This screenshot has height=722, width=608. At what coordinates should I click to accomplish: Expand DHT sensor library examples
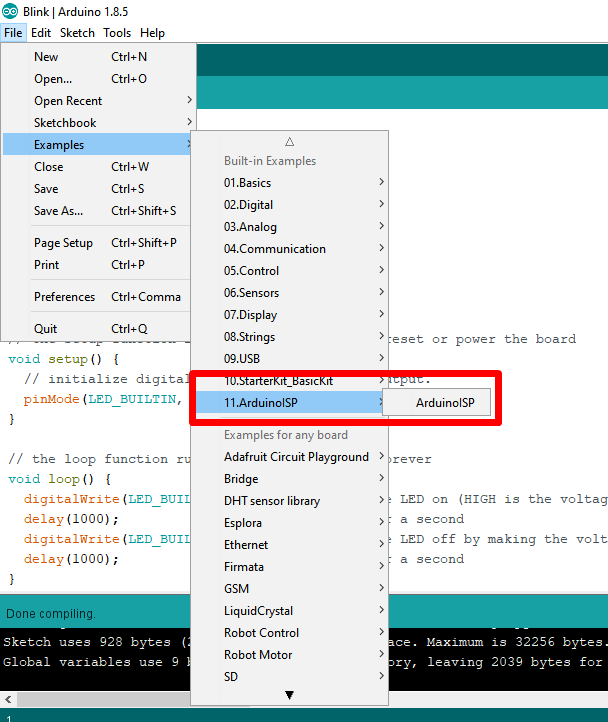click(x=290, y=501)
